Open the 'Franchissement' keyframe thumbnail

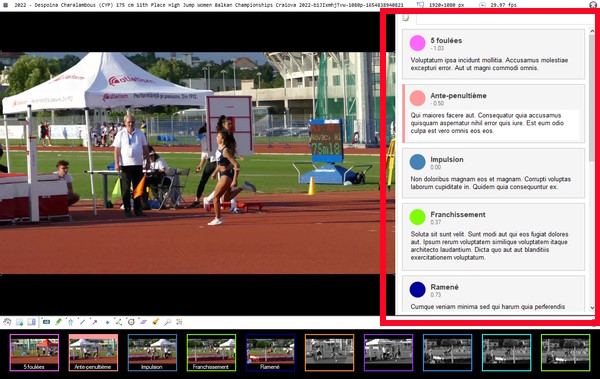tap(211, 353)
